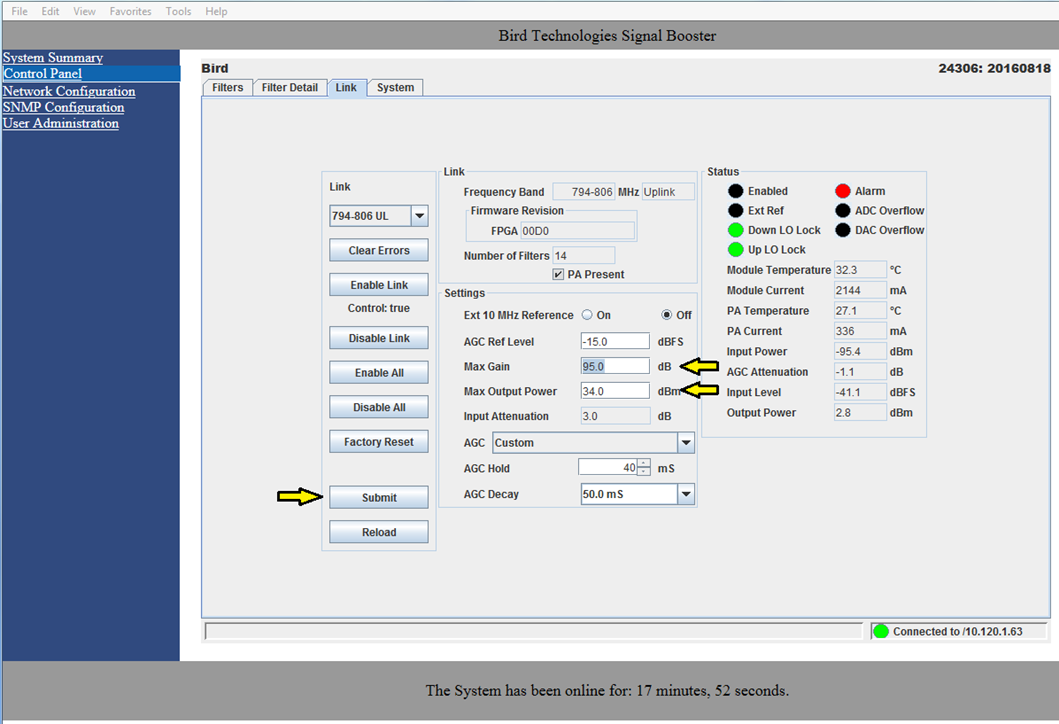The width and height of the screenshot is (1059, 724).
Task: Click the Ext Ref status indicator
Action: tap(735, 211)
